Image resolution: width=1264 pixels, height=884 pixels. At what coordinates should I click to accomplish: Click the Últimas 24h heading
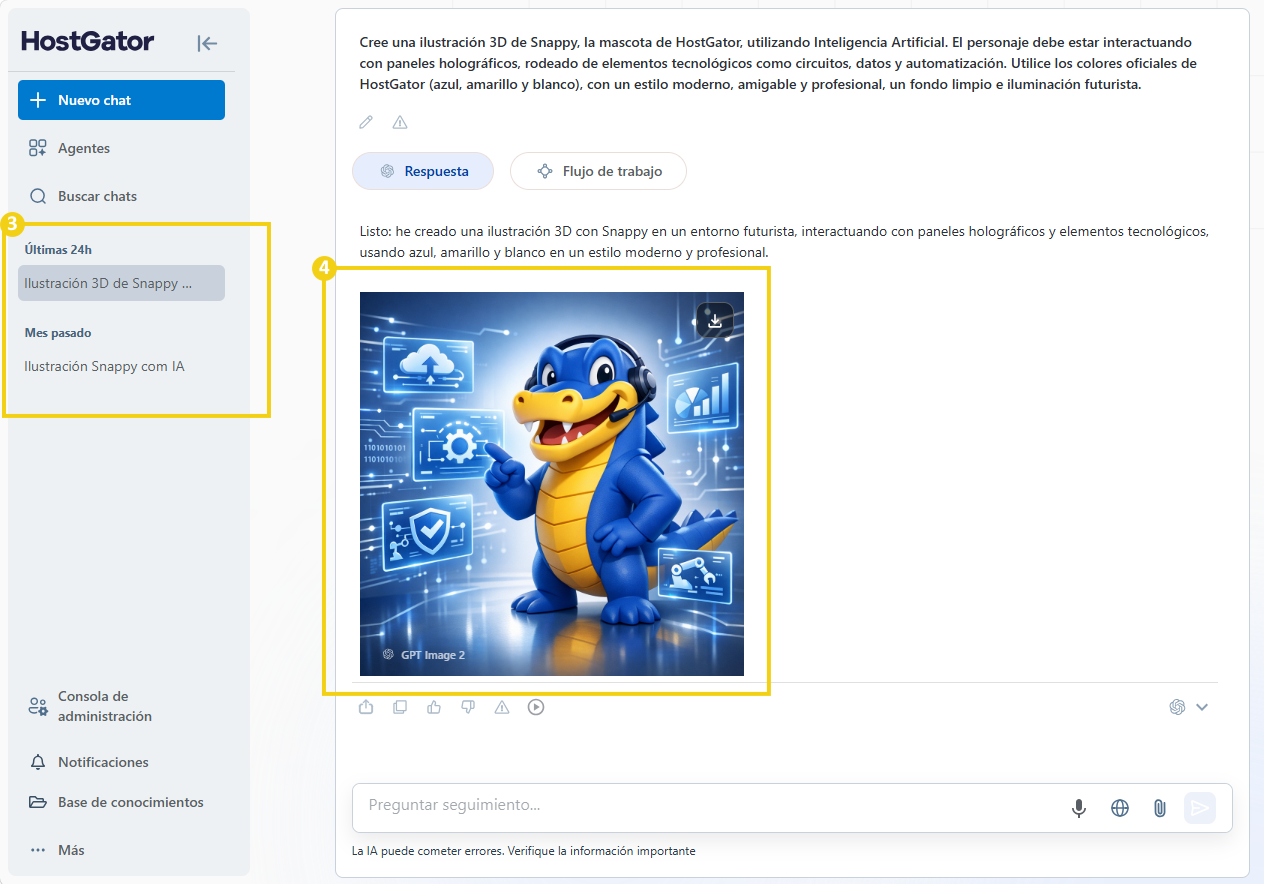tap(58, 250)
